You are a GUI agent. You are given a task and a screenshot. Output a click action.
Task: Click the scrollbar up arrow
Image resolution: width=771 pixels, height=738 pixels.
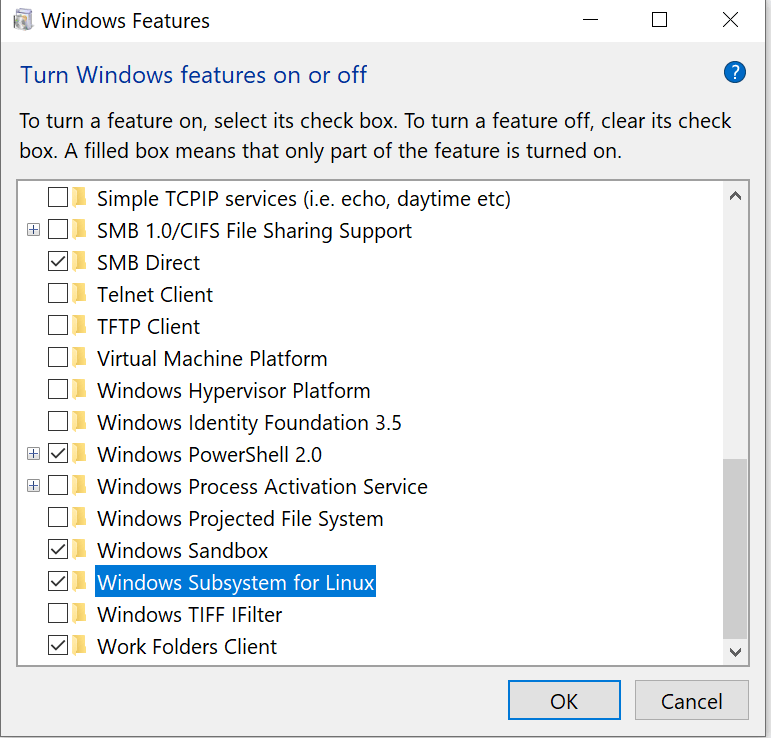(x=735, y=196)
